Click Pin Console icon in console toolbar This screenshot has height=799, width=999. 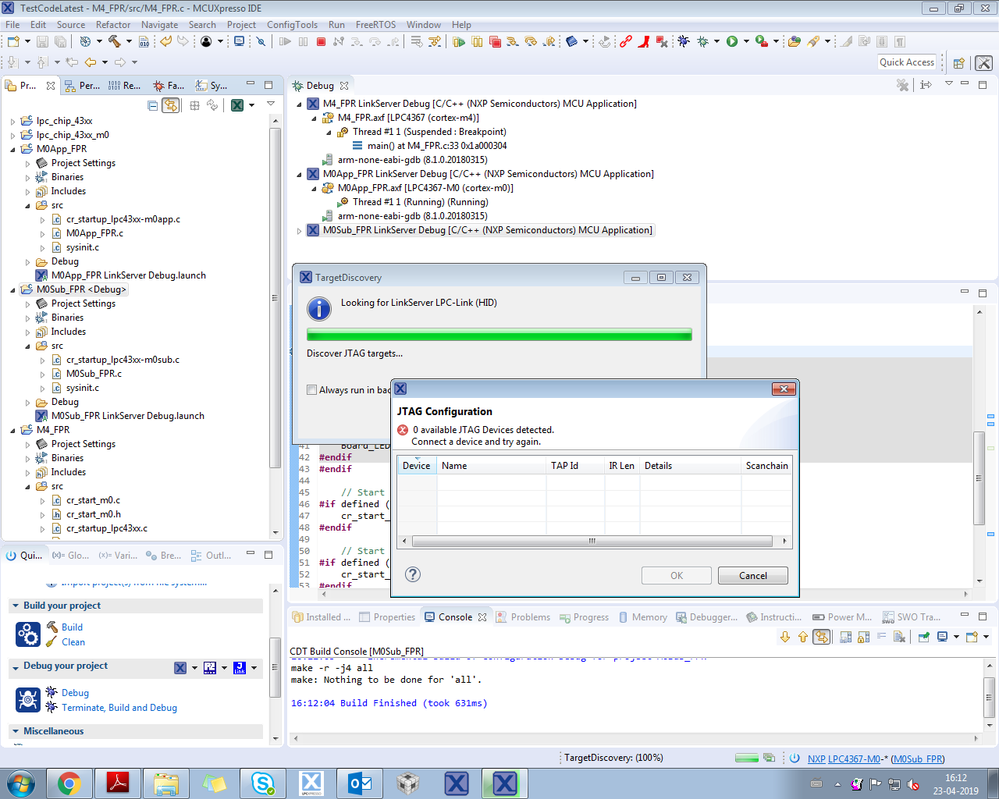point(923,637)
